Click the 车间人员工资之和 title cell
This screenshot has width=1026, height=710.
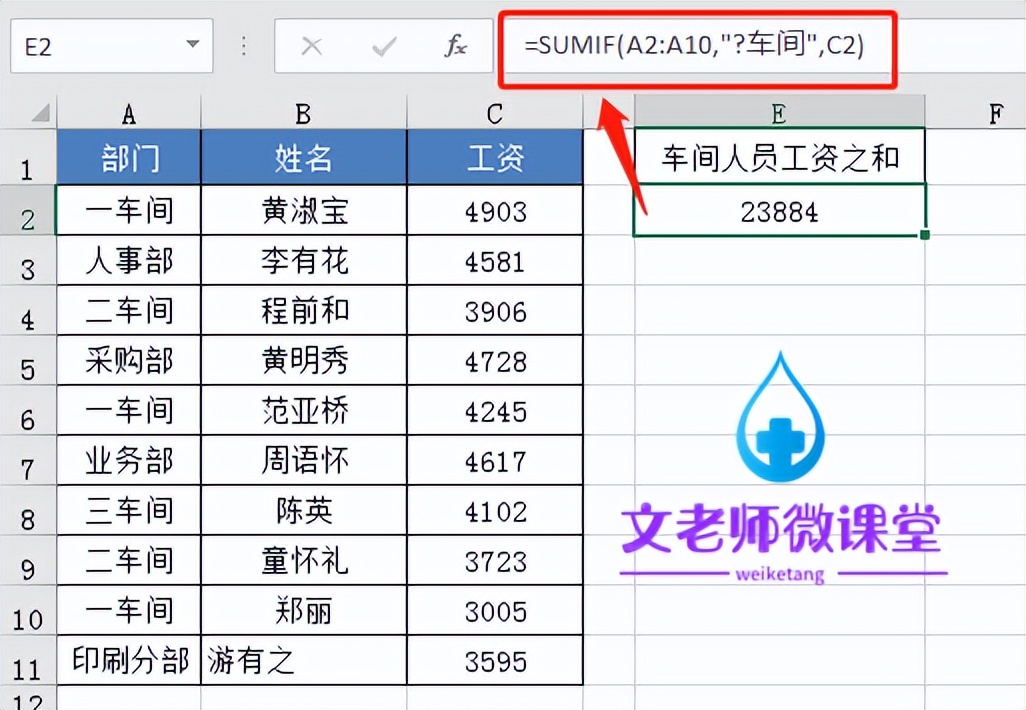pos(778,158)
